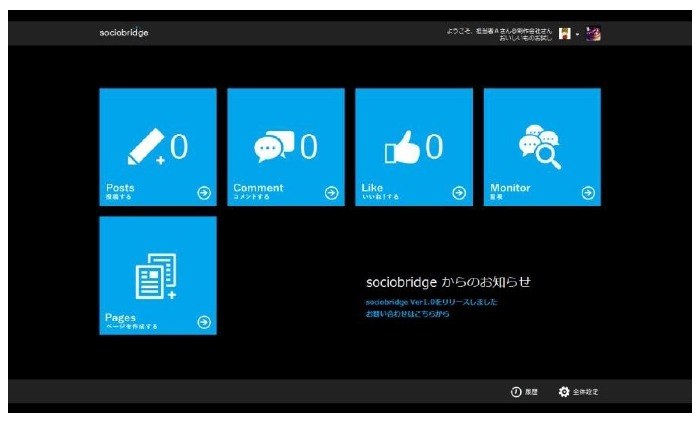699x421 pixels.
Task: Click the Posts count number 0
Action: (179, 147)
